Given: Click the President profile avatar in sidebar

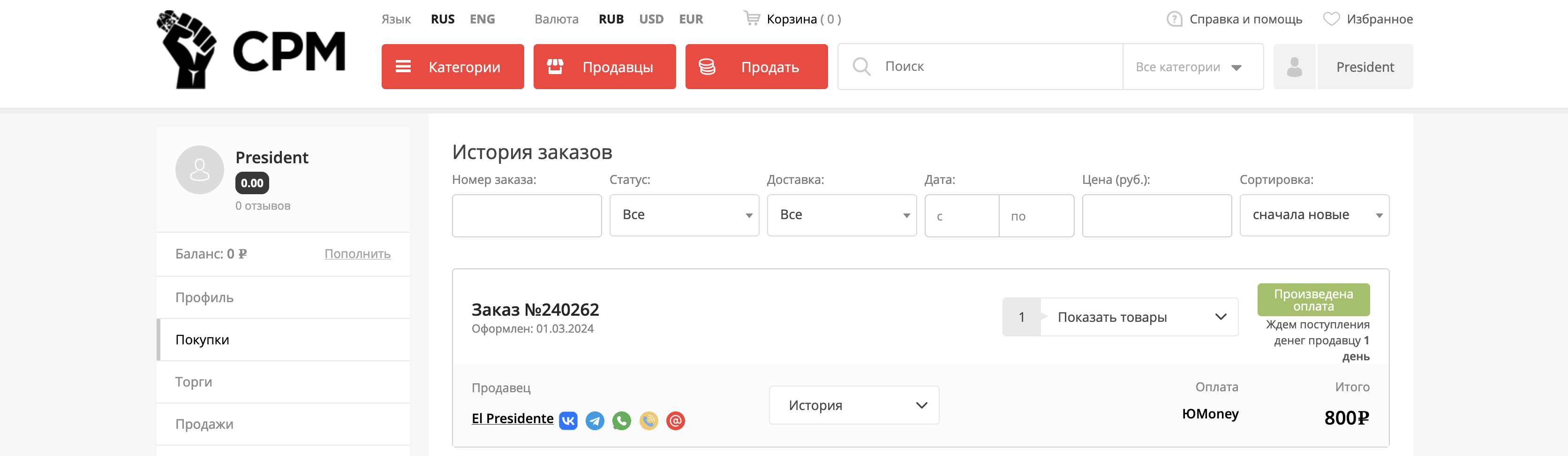Looking at the screenshot, I should (200, 170).
